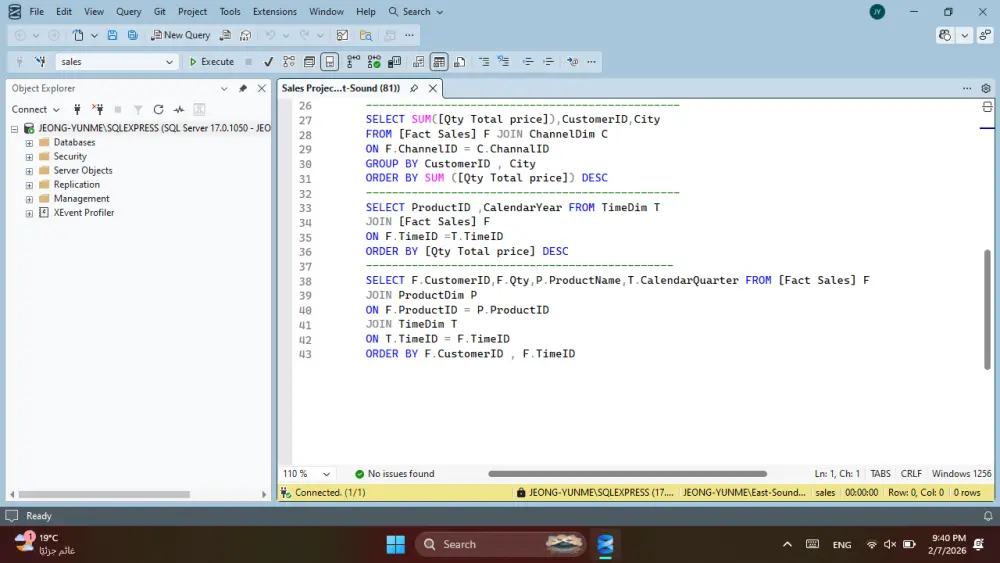Click Specify Values for Template Parameters icon
1000x563 pixels.
click(572, 62)
